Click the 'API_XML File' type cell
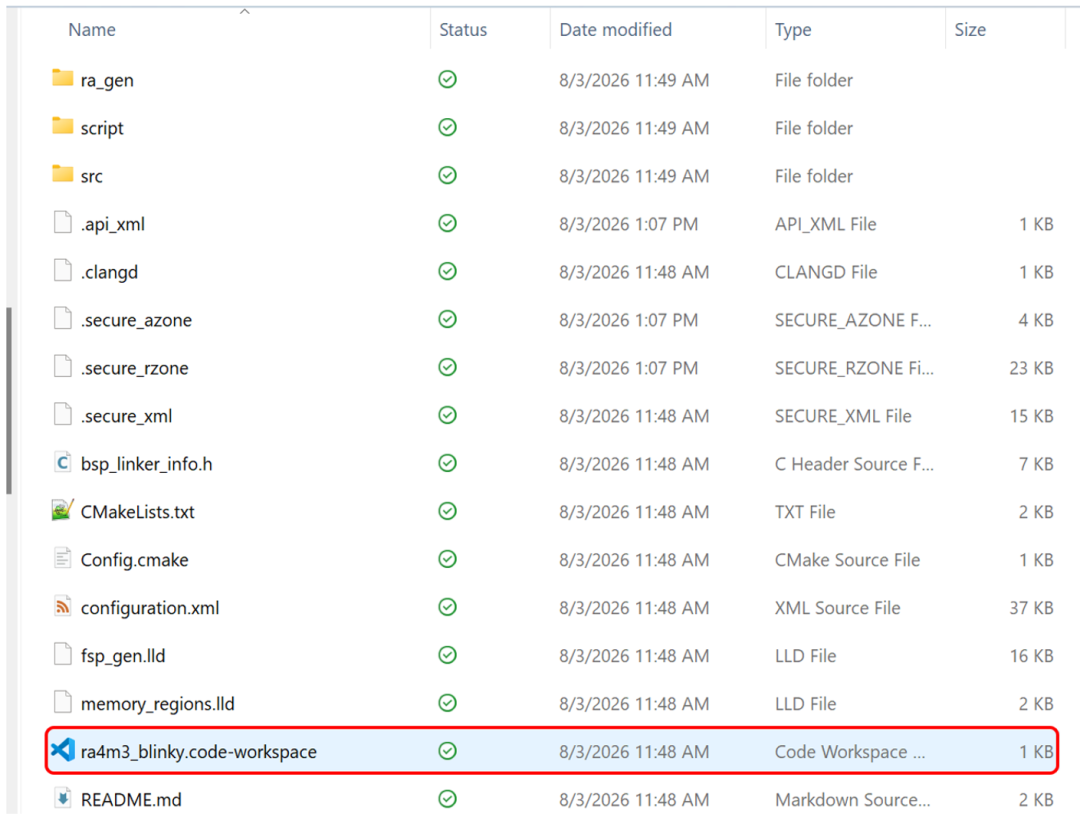Image resolution: width=1080 pixels, height=817 pixels. [826, 225]
